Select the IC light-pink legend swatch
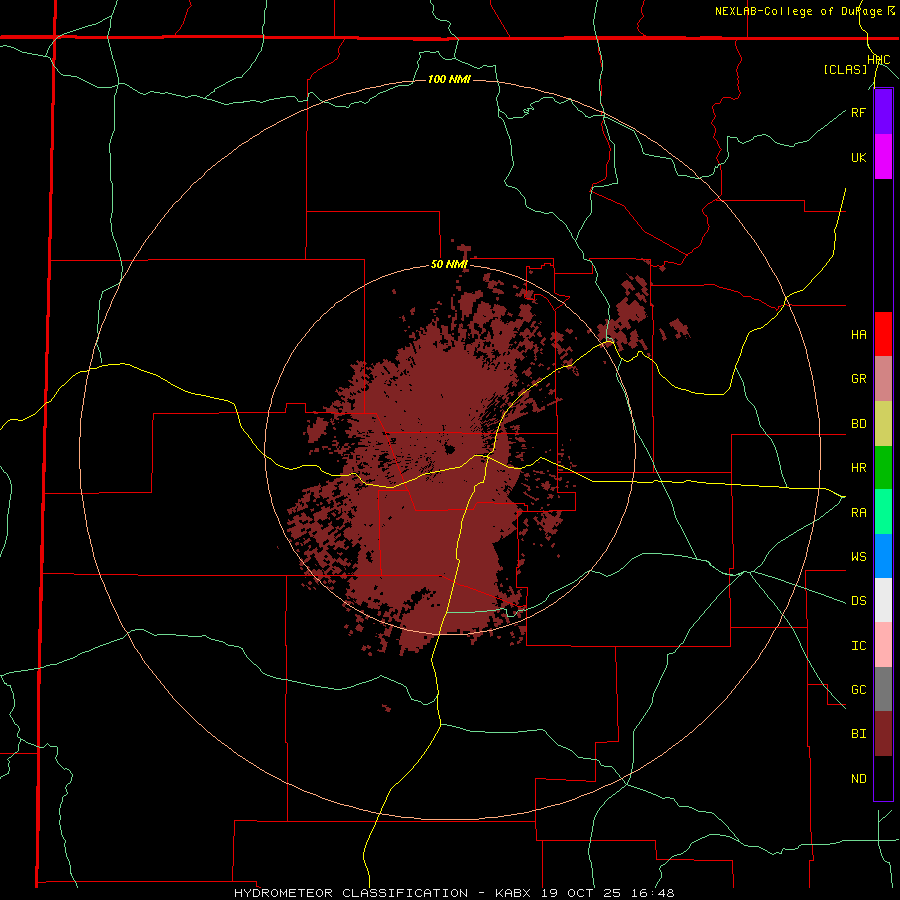The height and width of the screenshot is (900, 900). click(883, 645)
